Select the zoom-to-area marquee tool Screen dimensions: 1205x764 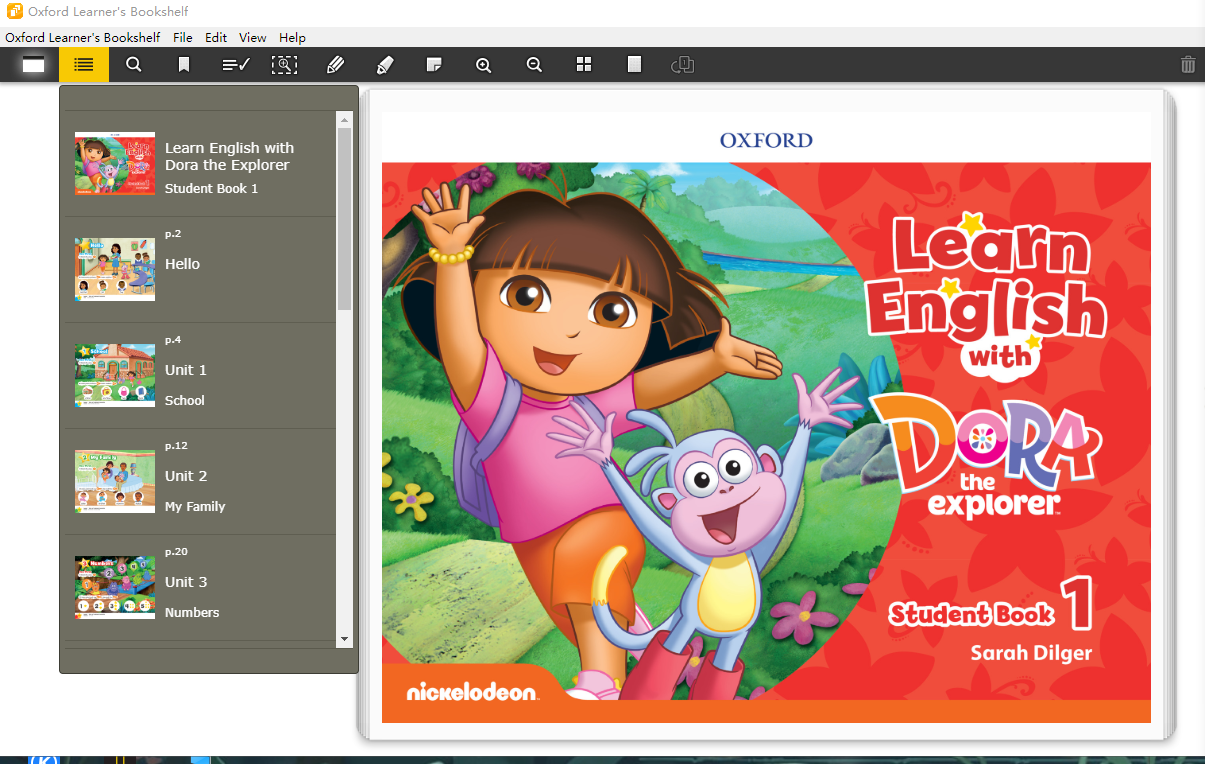(x=285, y=65)
